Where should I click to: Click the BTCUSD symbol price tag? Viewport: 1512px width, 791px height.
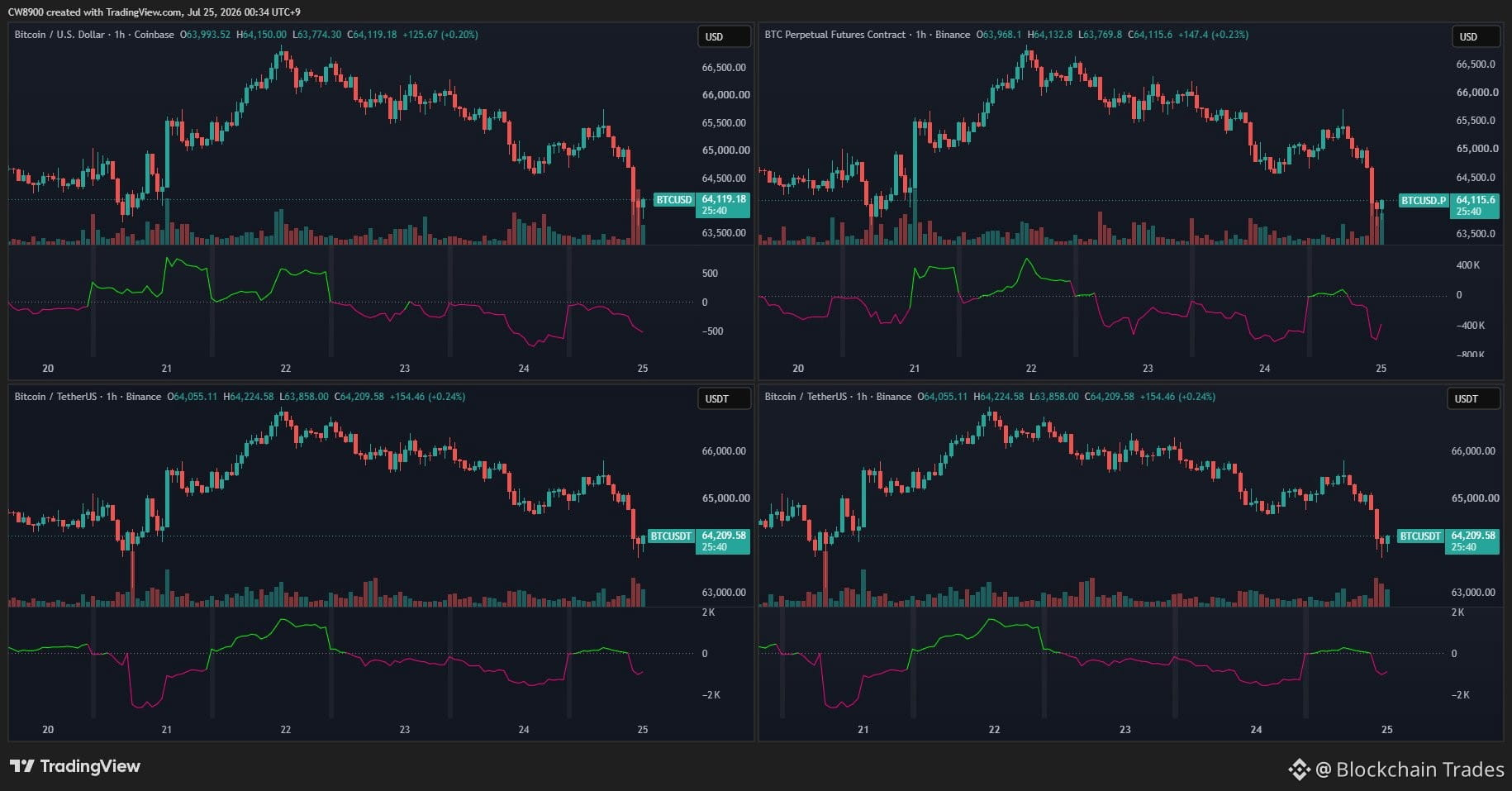pos(673,199)
